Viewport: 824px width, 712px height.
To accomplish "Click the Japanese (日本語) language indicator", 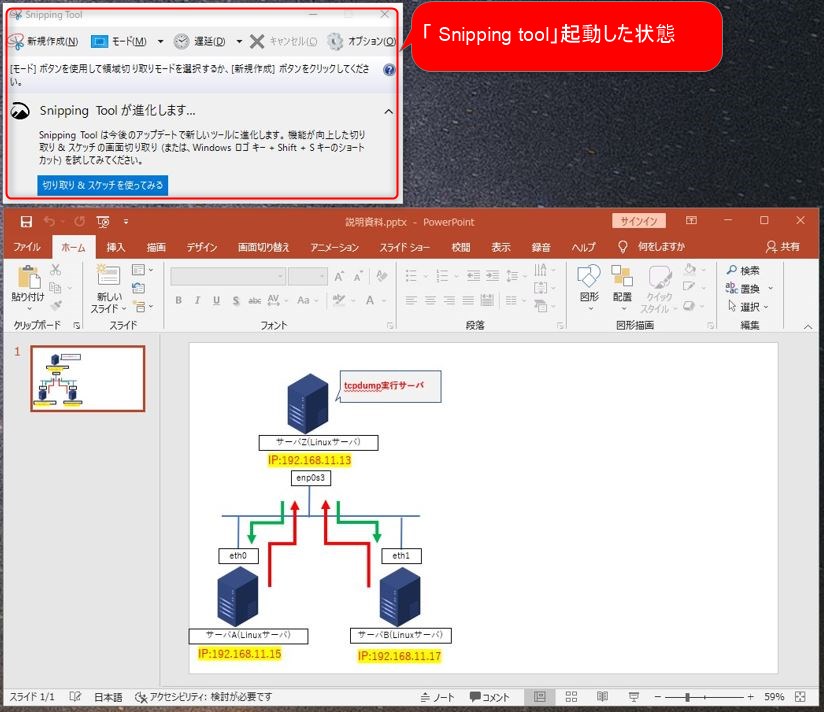I will pos(108,697).
